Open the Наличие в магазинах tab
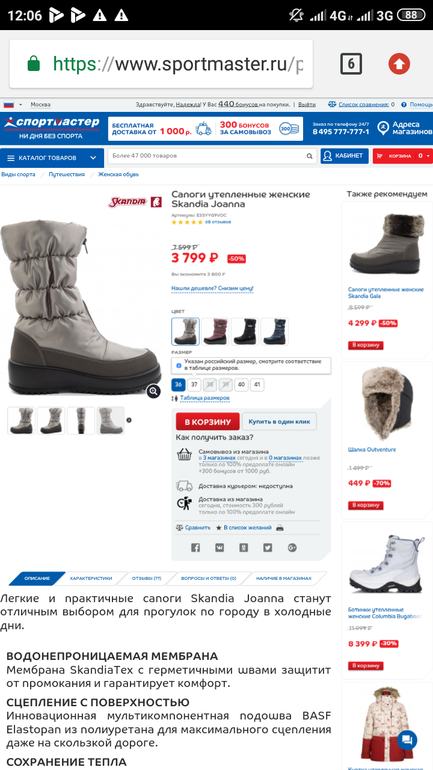This screenshot has width=433, height=770. [x=284, y=578]
